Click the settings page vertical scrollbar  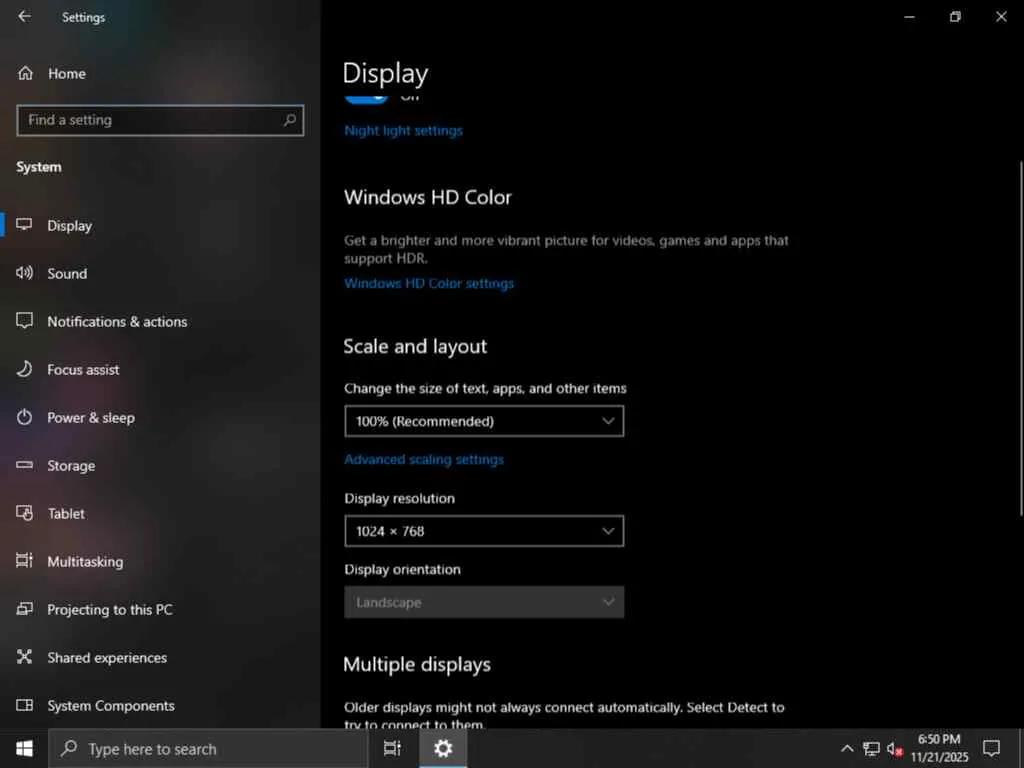(x=1020, y=340)
